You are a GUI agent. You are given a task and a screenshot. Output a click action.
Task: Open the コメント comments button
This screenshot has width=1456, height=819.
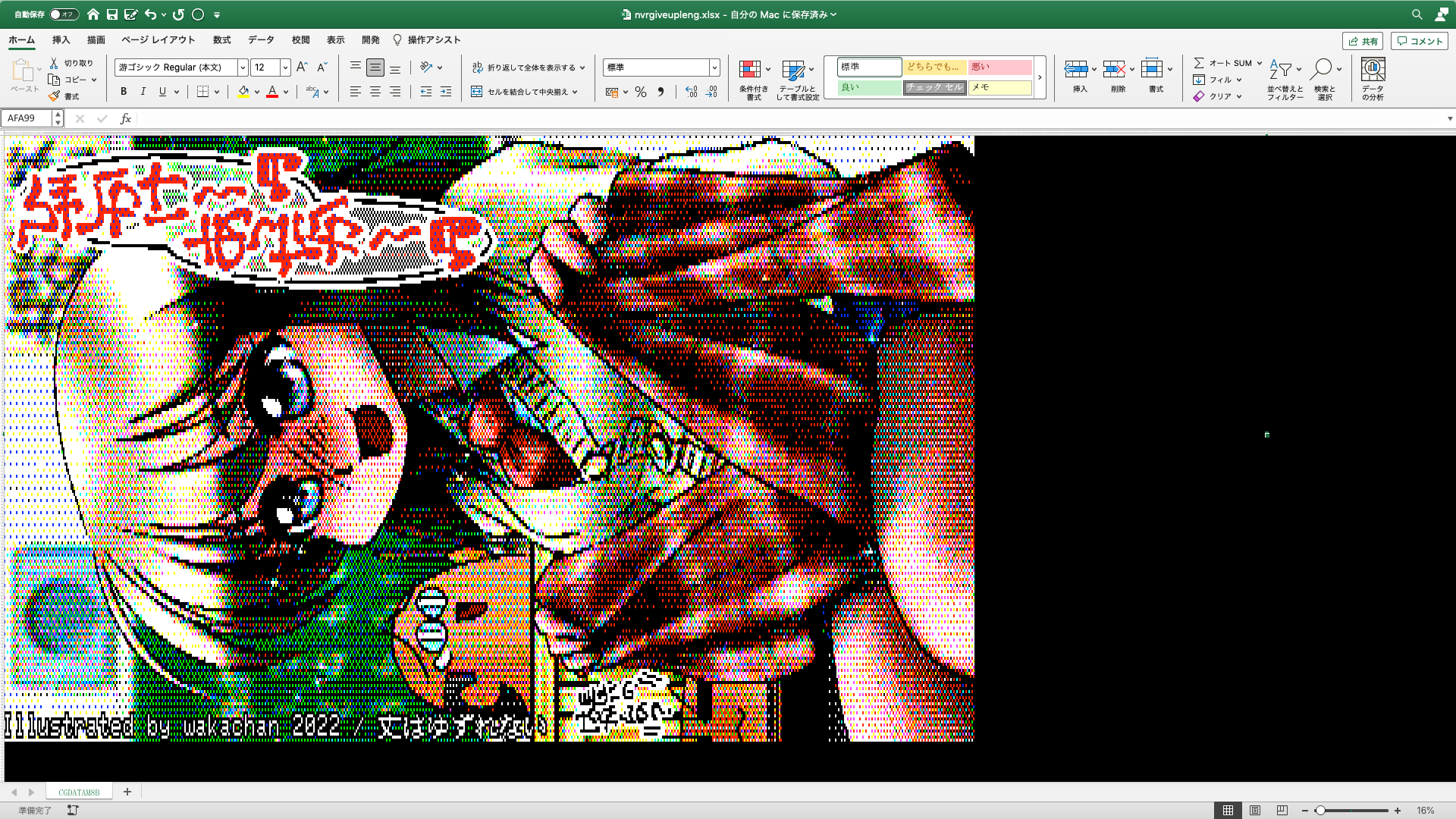(x=1420, y=42)
